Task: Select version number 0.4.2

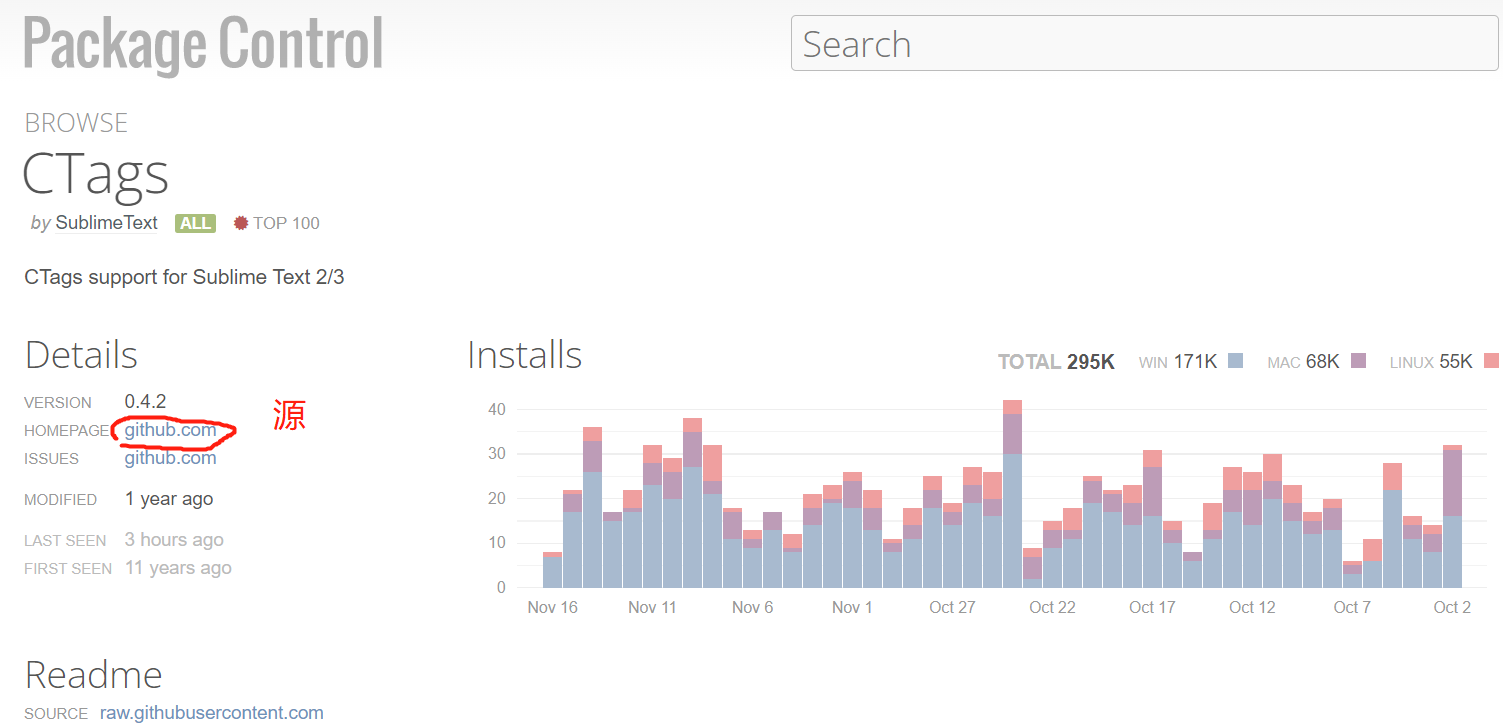Action: pyautogui.click(x=145, y=401)
